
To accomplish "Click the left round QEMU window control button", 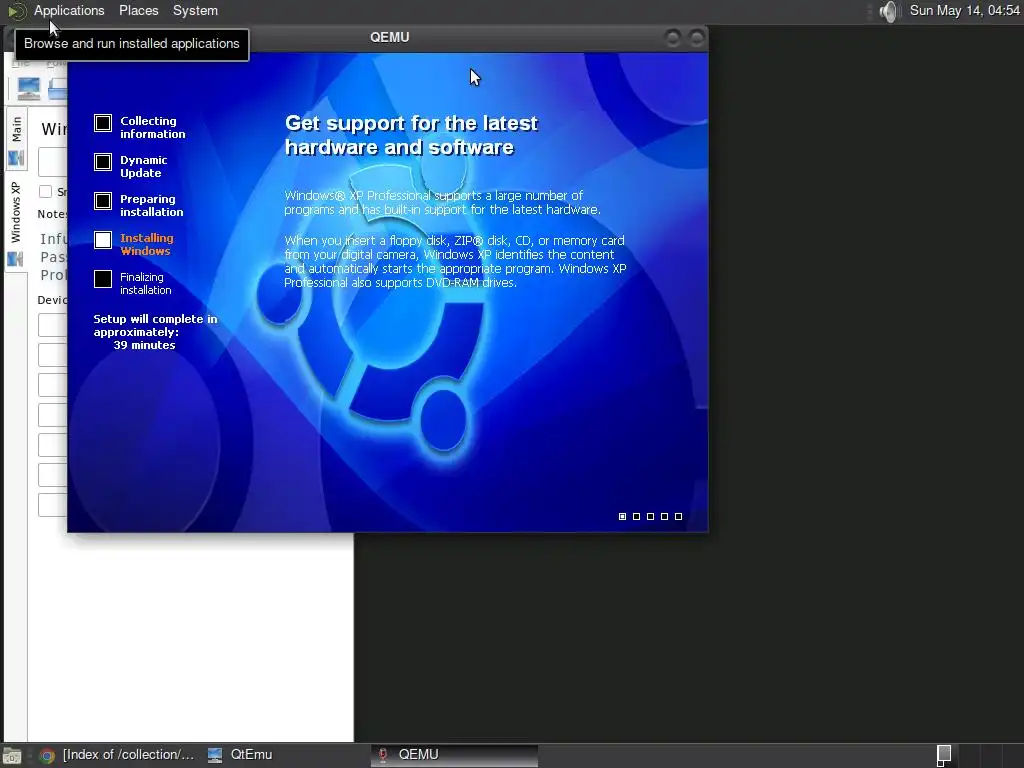I will tap(672, 38).
